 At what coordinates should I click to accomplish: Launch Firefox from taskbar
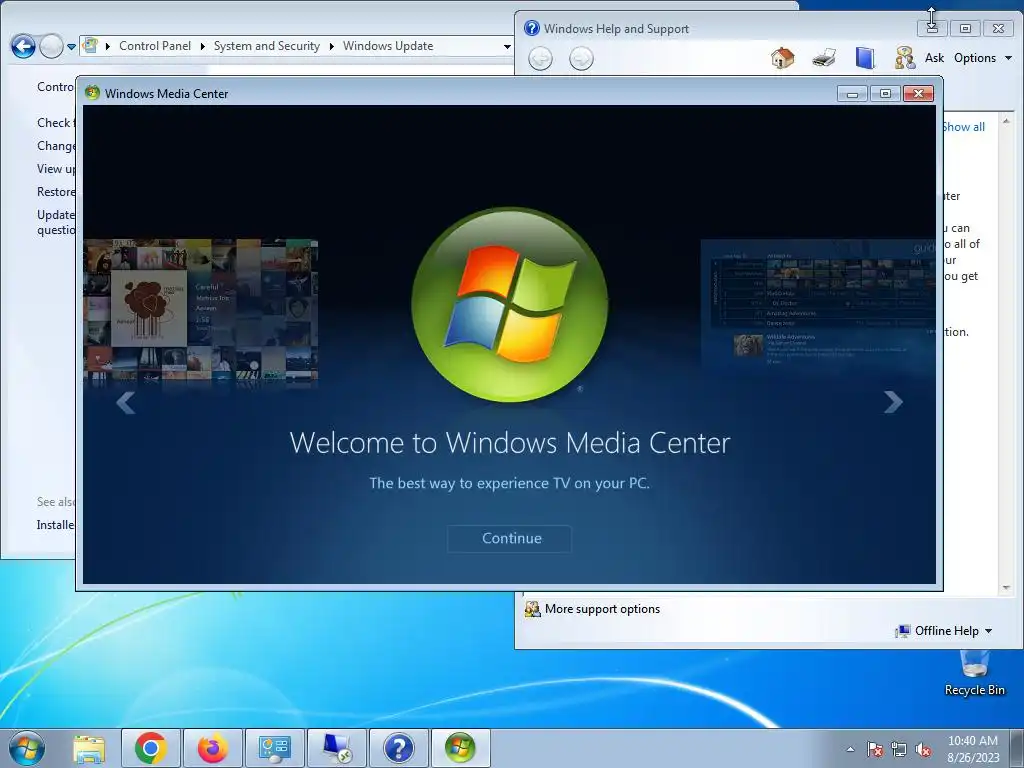point(213,748)
